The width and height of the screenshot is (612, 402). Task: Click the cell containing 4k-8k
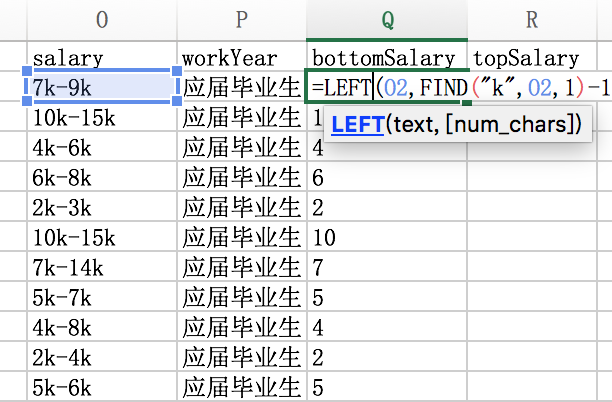point(102,327)
